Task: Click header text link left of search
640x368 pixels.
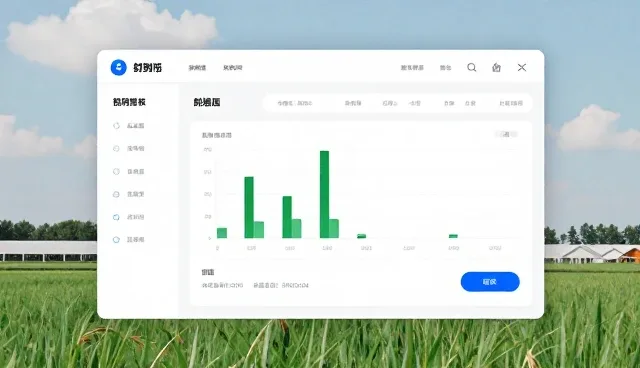Action: click(445, 68)
